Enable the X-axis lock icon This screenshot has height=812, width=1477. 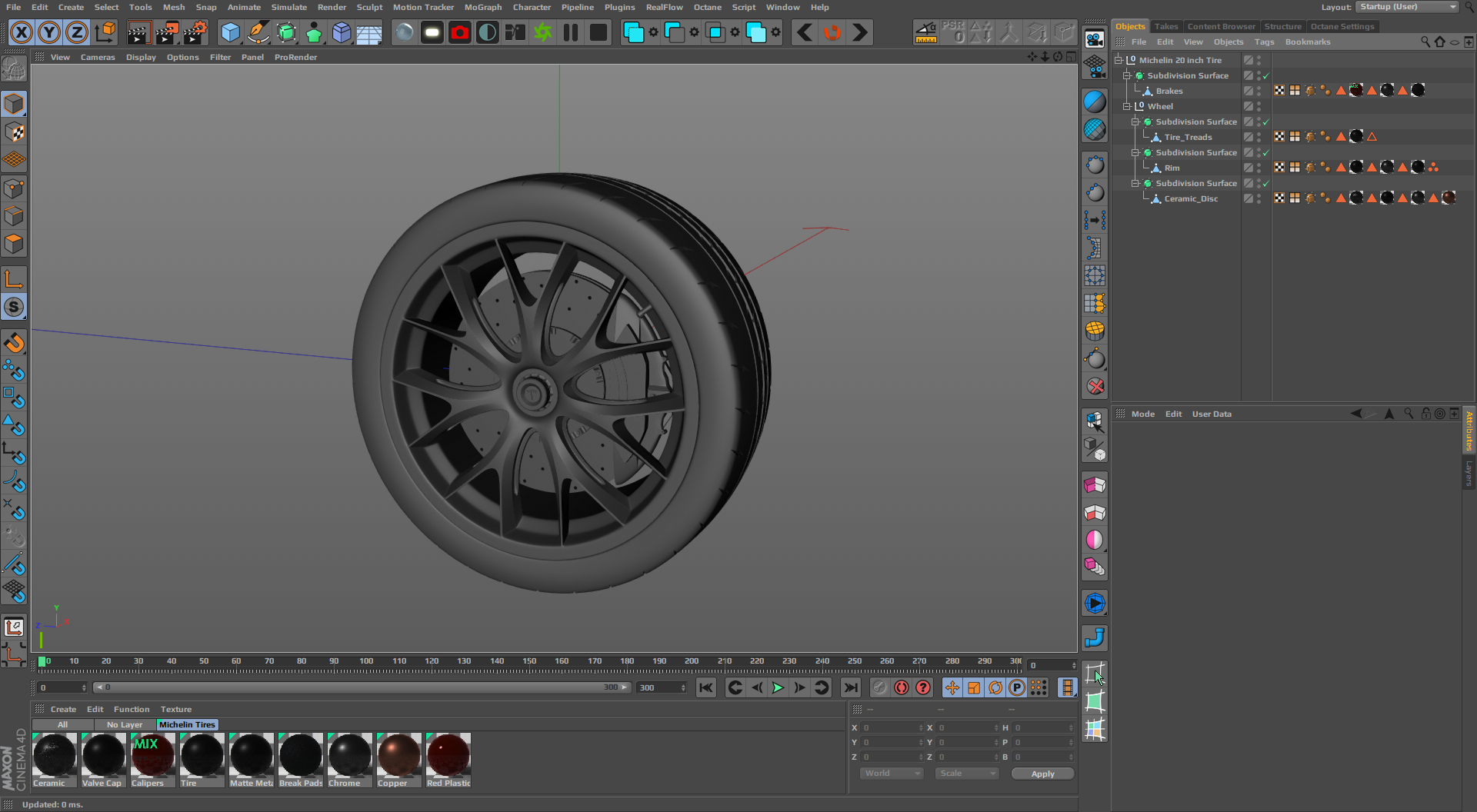pyautogui.click(x=22, y=32)
